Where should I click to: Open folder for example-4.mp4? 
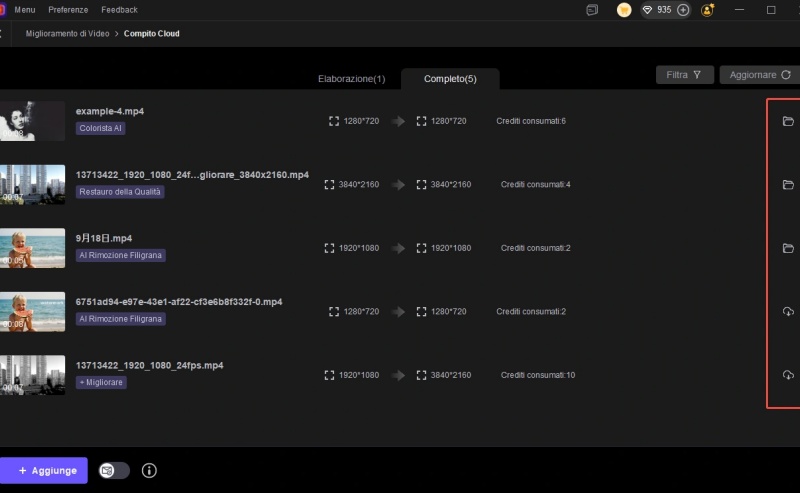pos(788,121)
